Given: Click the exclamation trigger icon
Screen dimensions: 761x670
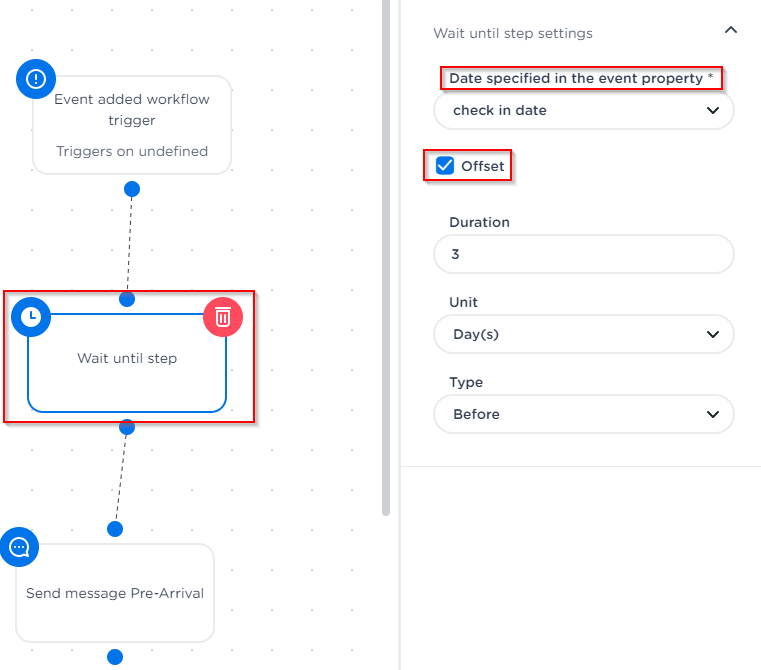Looking at the screenshot, I should pyautogui.click(x=36, y=80).
